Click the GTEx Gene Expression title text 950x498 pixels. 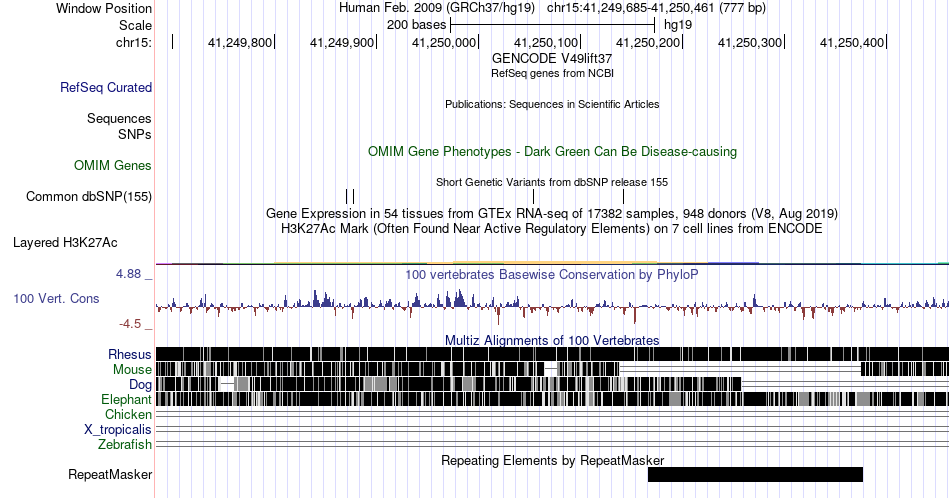[x=552, y=213]
